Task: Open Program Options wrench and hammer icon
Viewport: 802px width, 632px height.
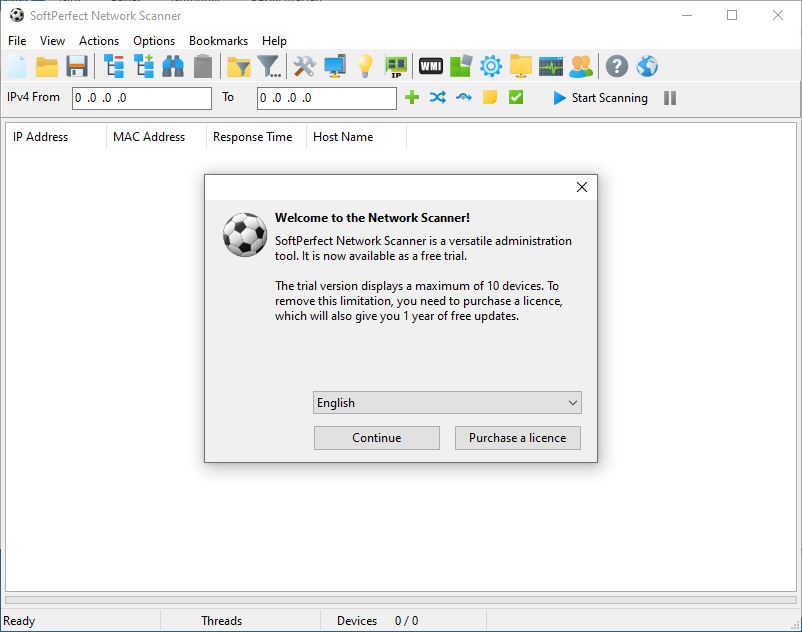Action: pyautogui.click(x=304, y=66)
